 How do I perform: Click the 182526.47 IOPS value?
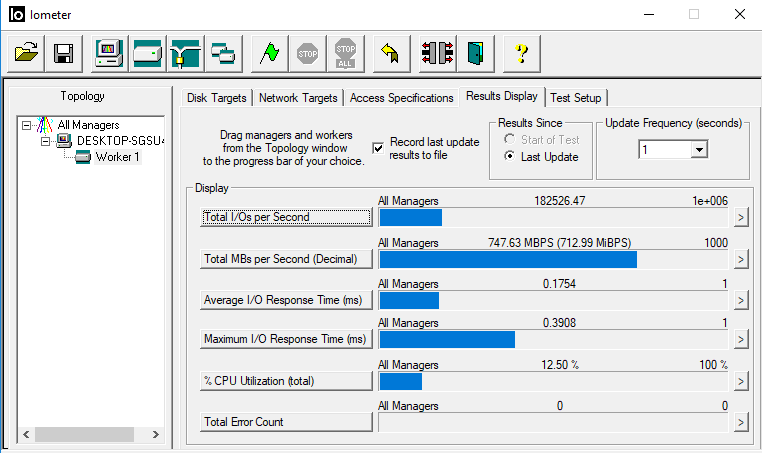(x=559, y=201)
